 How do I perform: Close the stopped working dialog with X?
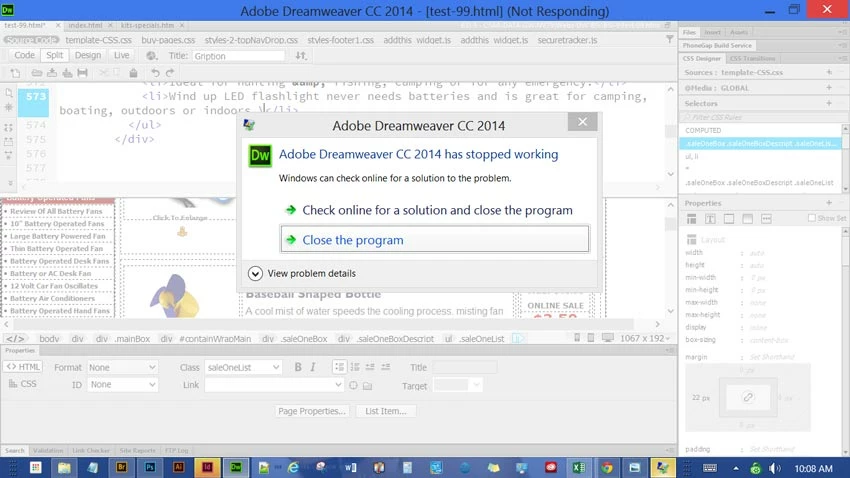click(x=582, y=122)
